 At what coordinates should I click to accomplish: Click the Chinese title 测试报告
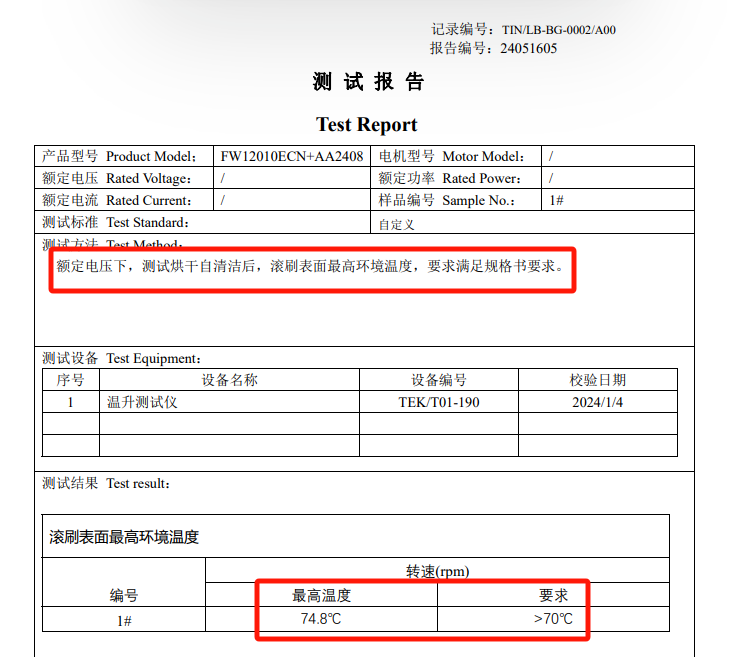(x=369, y=82)
